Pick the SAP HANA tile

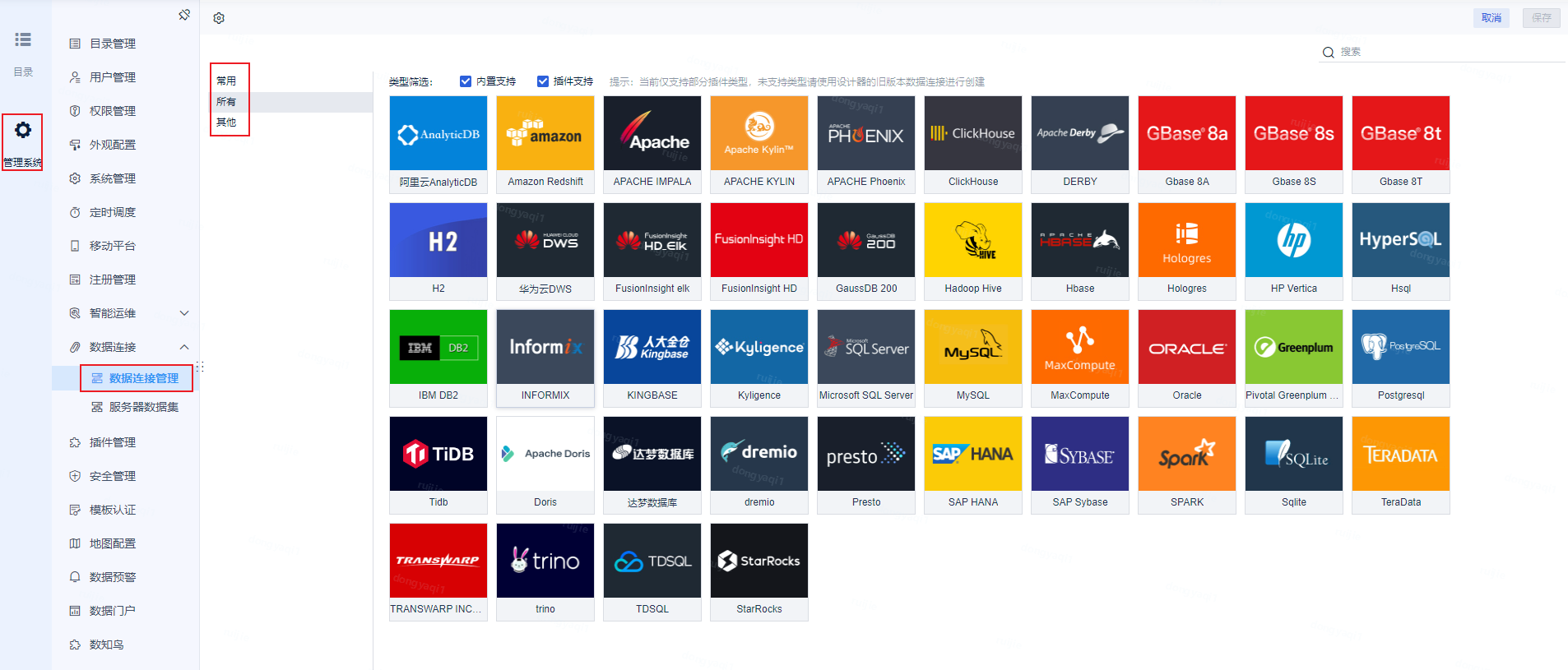(973, 465)
